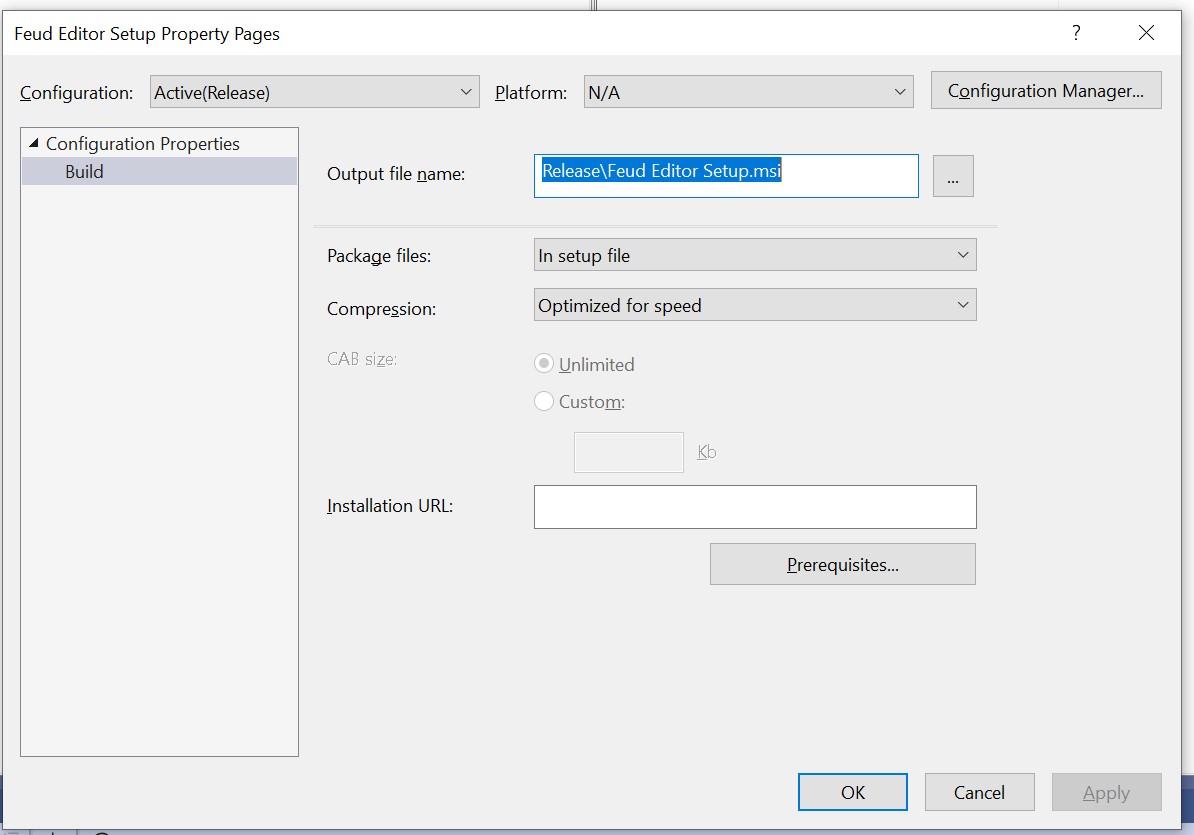Click the Output file name text box
This screenshot has width=1194, height=835.
point(726,176)
